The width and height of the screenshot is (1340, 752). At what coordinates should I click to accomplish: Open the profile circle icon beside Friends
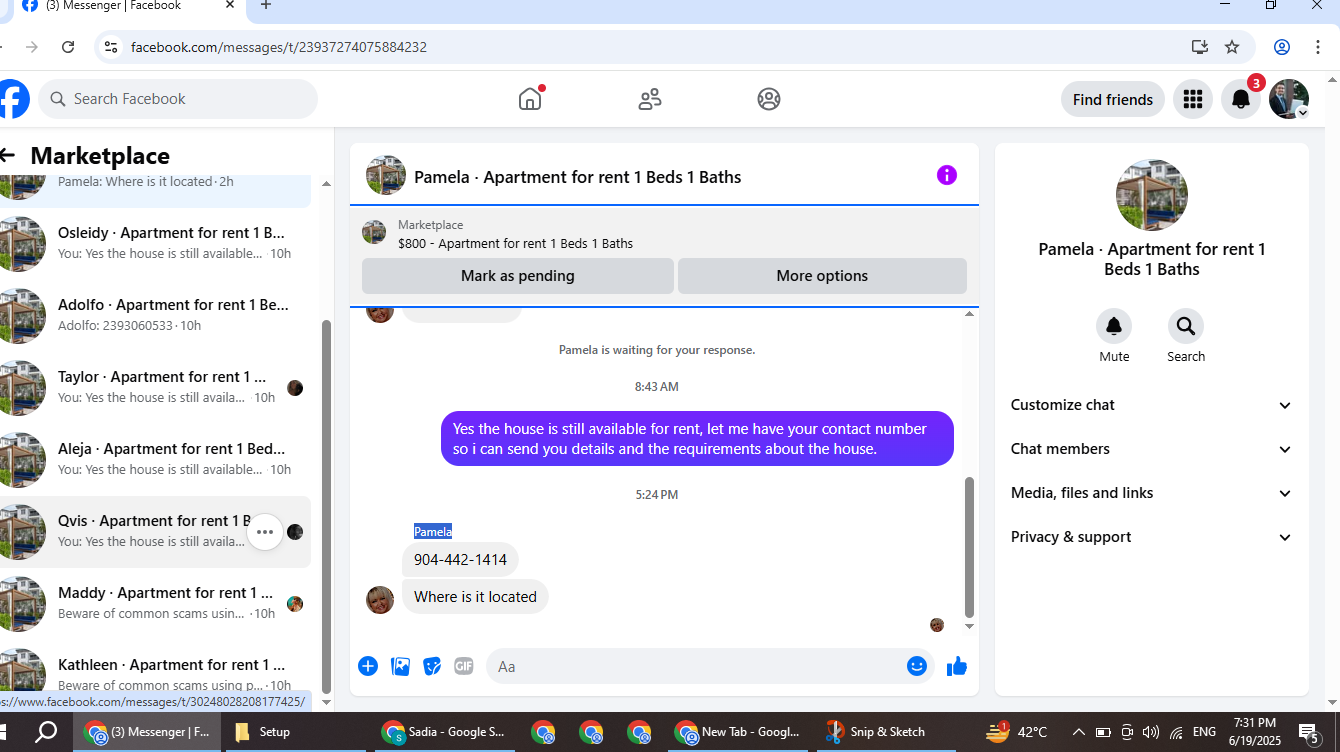click(x=769, y=99)
